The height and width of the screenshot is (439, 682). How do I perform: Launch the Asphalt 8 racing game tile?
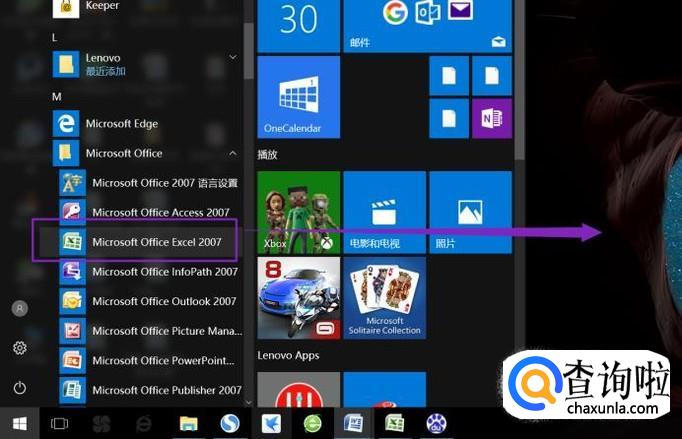click(x=298, y=298)
